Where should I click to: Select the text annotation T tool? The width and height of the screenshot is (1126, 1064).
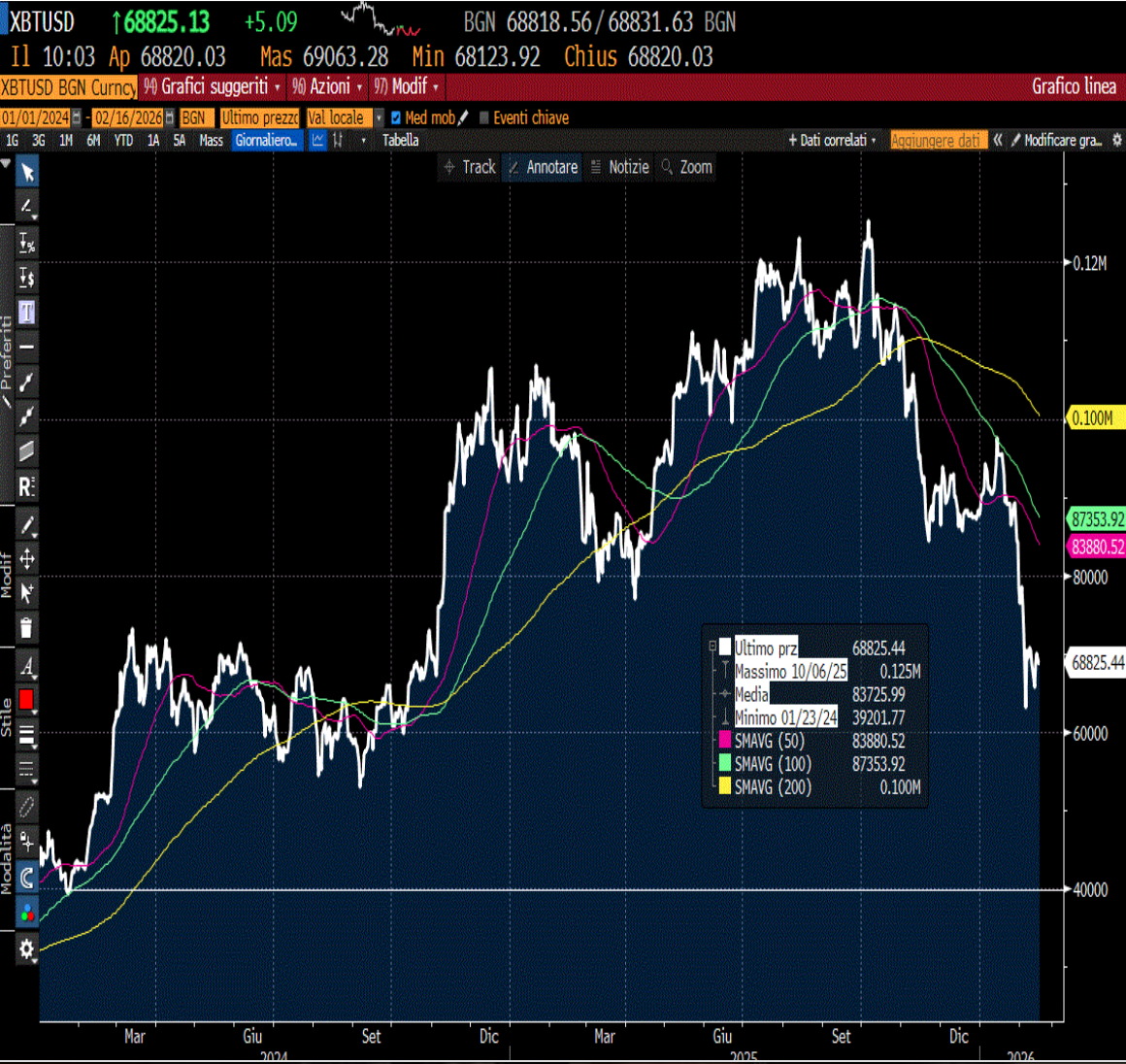point(26,312)
